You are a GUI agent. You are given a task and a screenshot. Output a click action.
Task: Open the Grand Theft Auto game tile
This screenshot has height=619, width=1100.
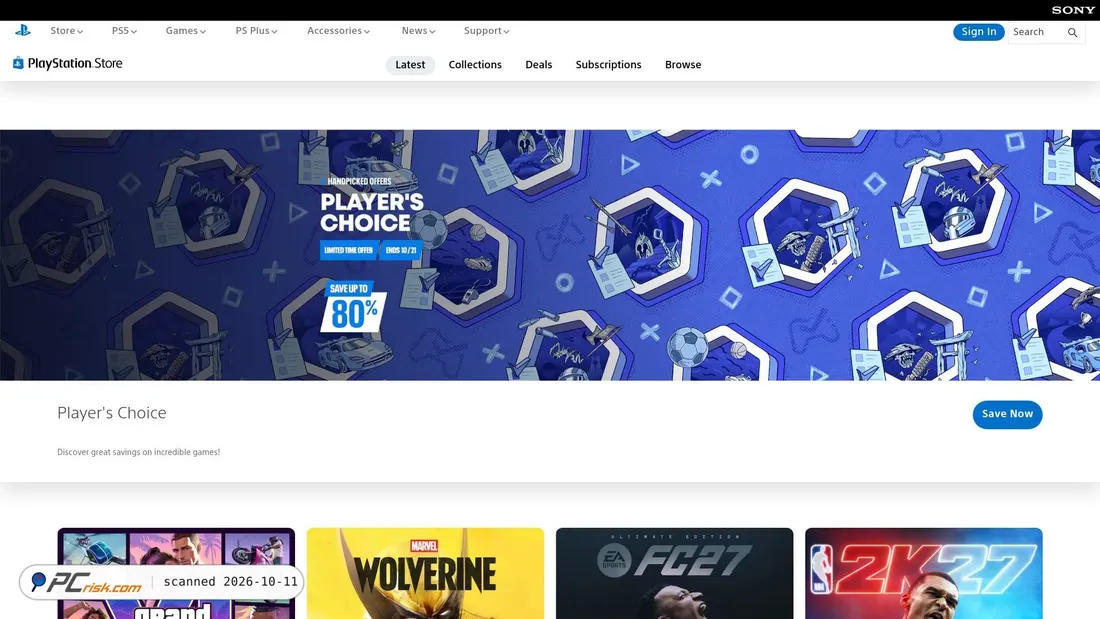pyautogui.click(x=176, y=573)
